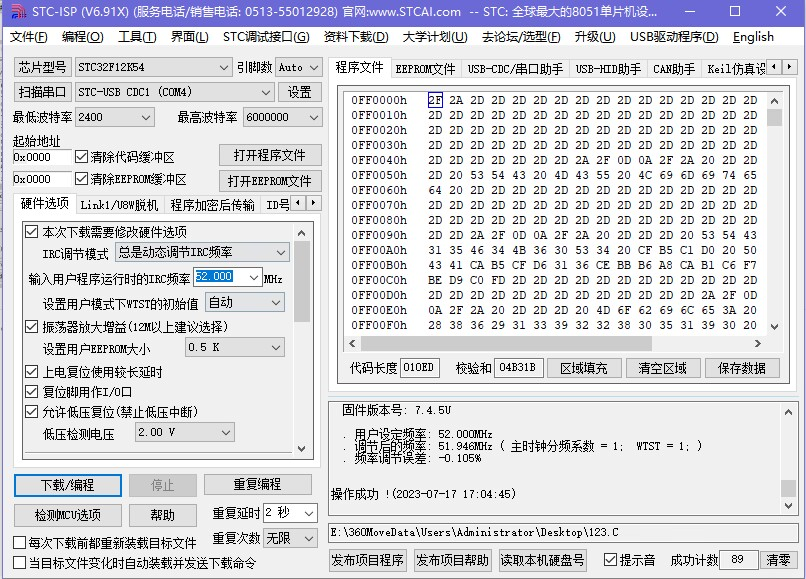Click 检测MCU选项 button

click(68, 515)
